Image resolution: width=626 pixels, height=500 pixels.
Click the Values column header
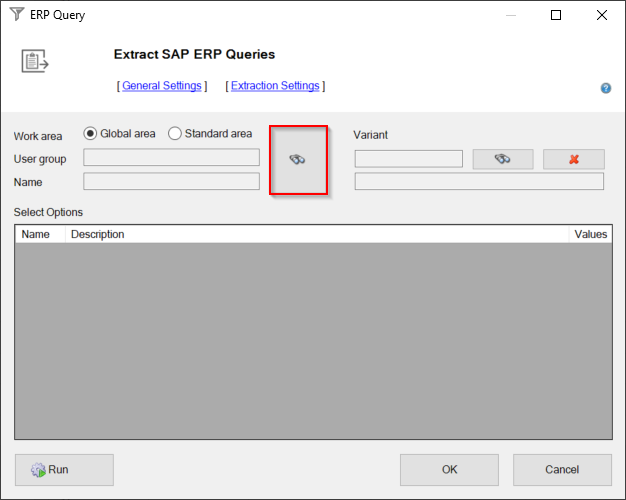[x=590, y=234]
